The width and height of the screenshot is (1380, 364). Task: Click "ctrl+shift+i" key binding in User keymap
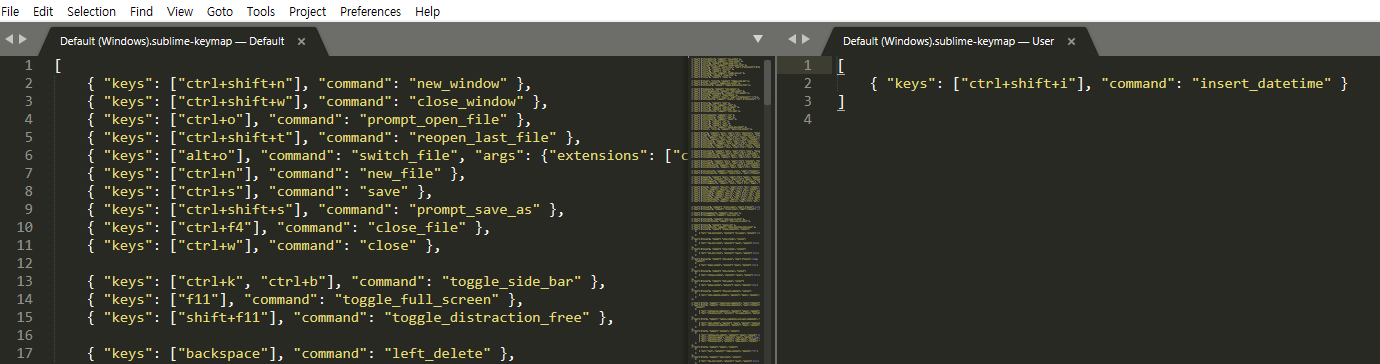coord(1018,84)
